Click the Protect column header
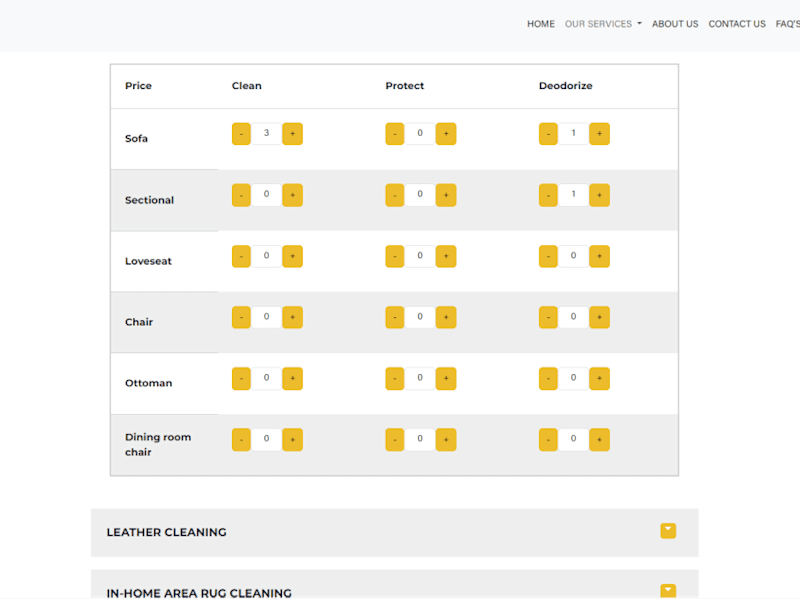 [x=405, y=86]
